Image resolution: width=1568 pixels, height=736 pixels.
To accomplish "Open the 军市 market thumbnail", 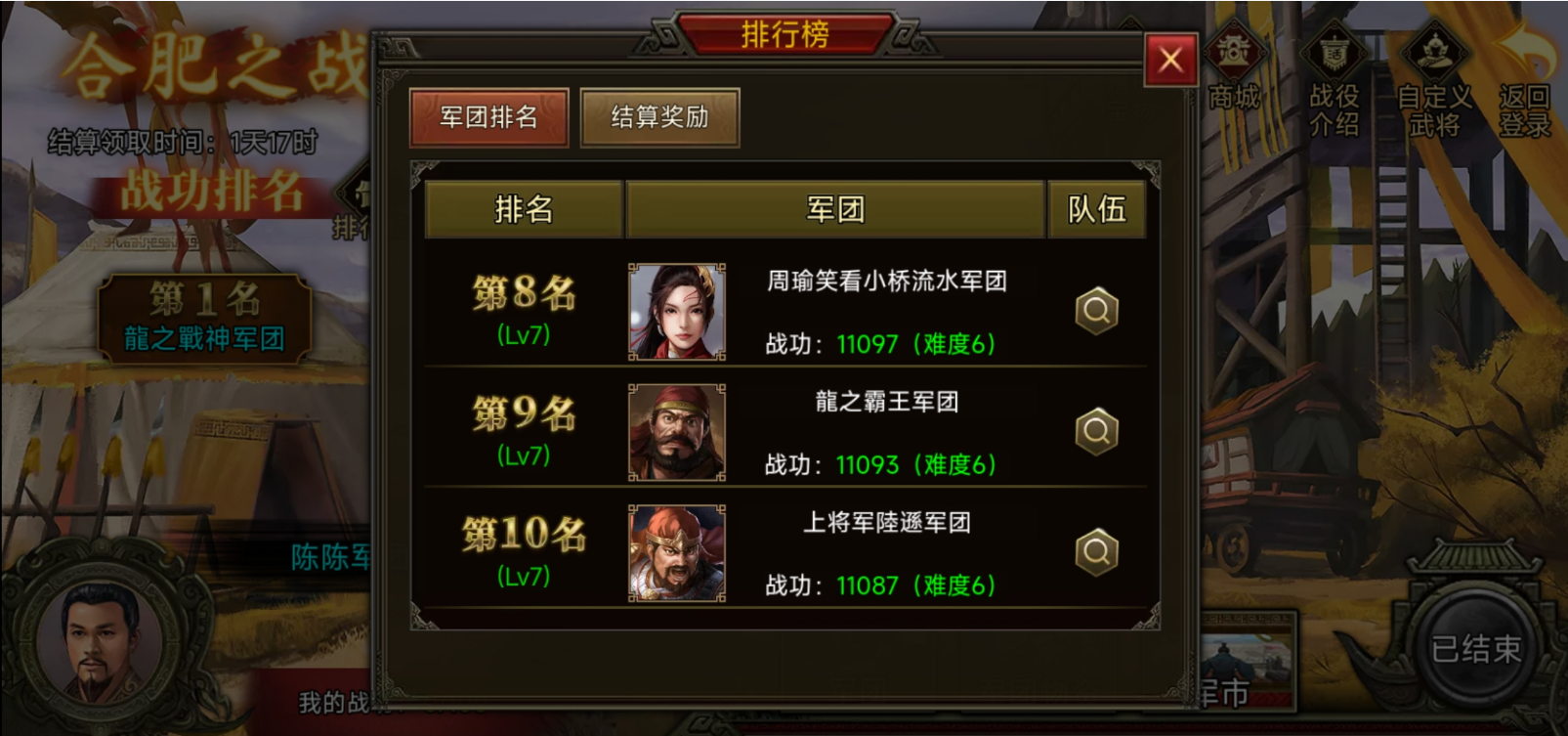I will 1248,661.
